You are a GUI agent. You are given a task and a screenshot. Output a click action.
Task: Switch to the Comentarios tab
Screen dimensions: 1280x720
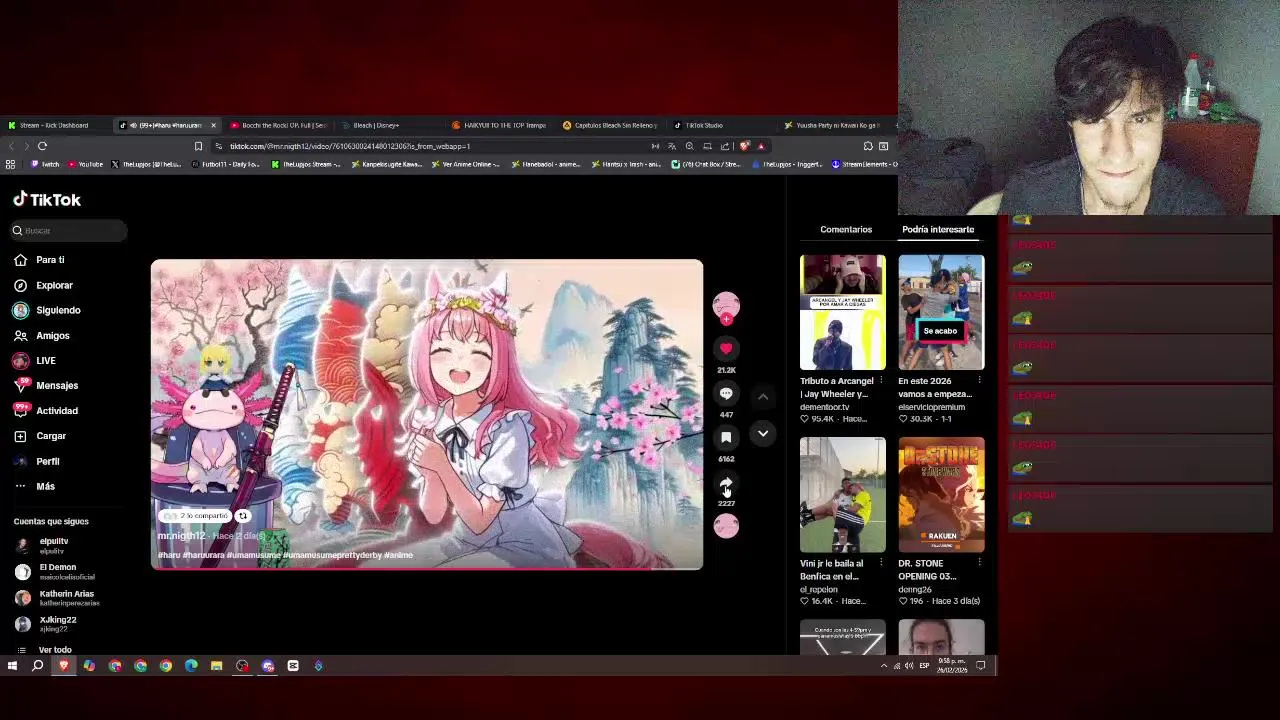point(846,229)
